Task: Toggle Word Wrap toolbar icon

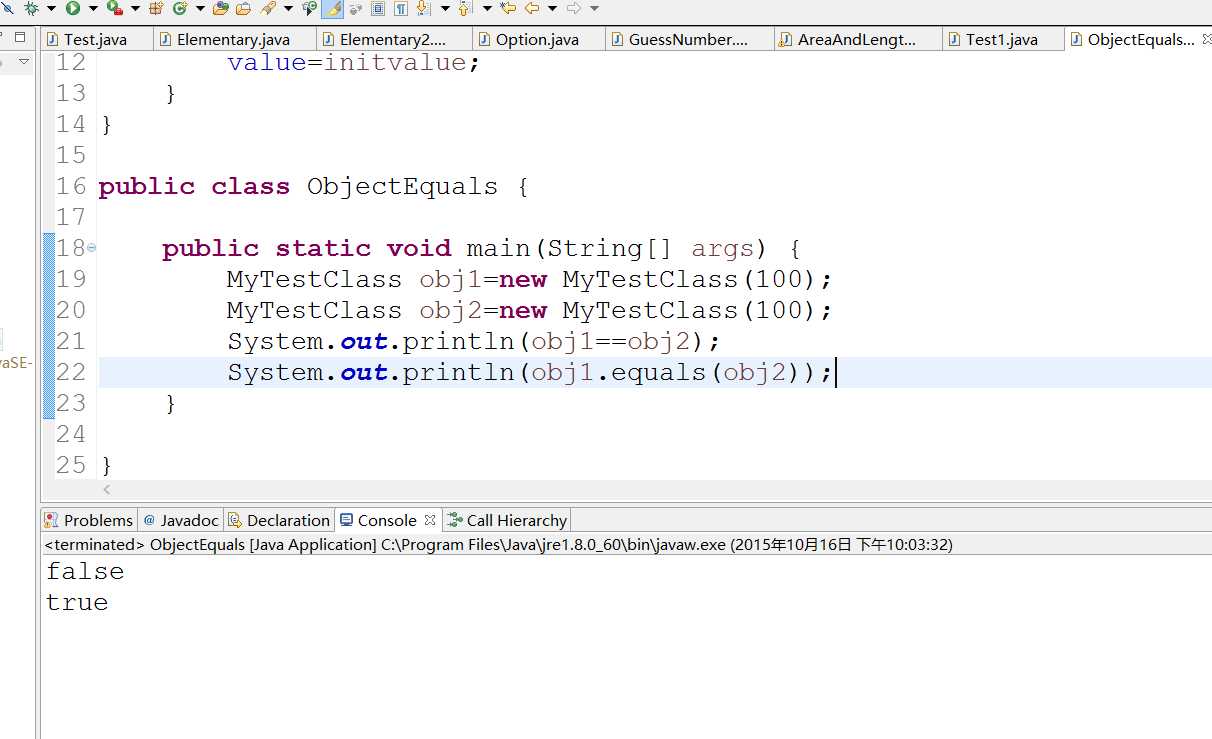Action: 355,9
